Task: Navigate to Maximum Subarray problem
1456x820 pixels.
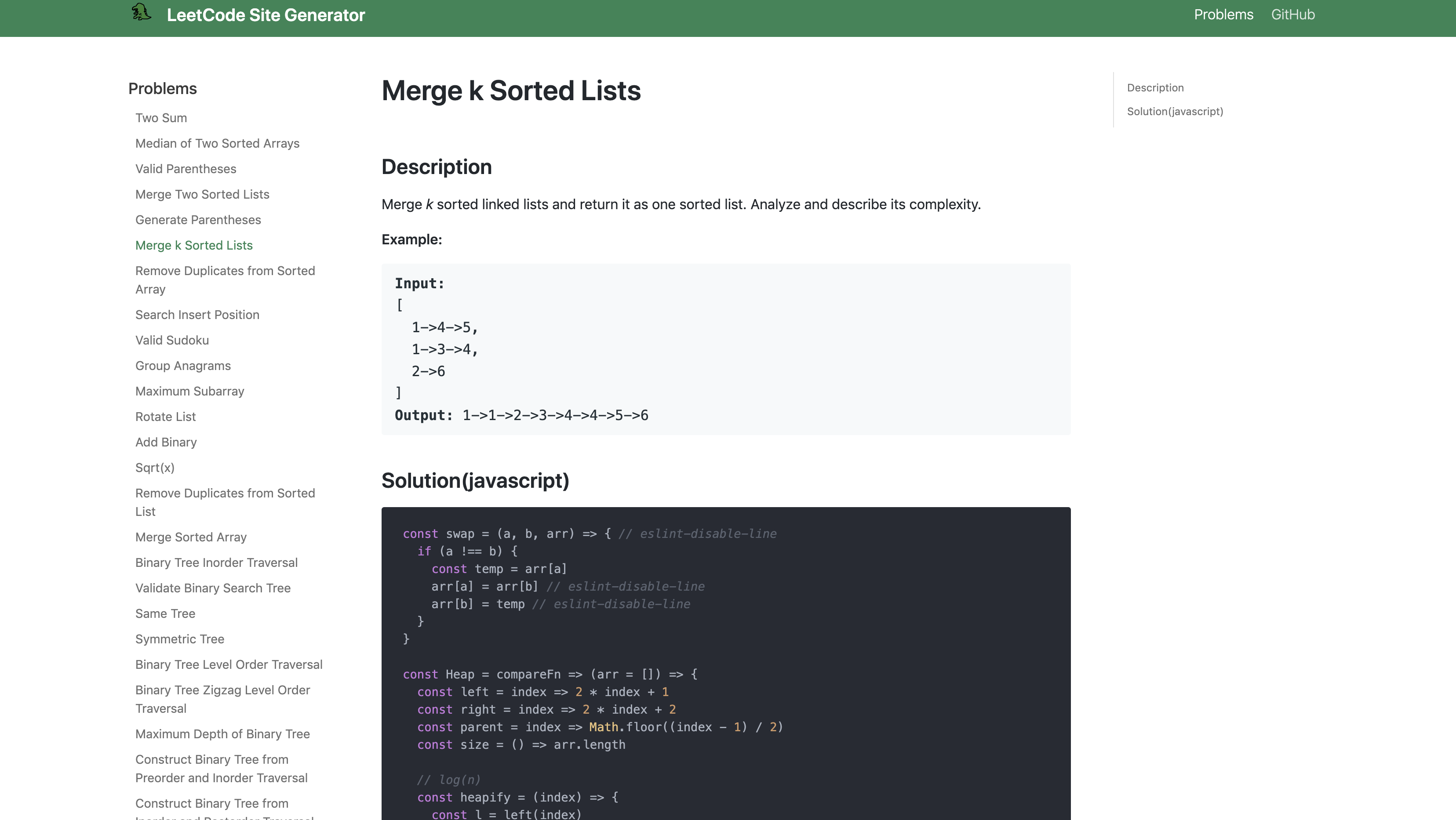Action: 189,391
